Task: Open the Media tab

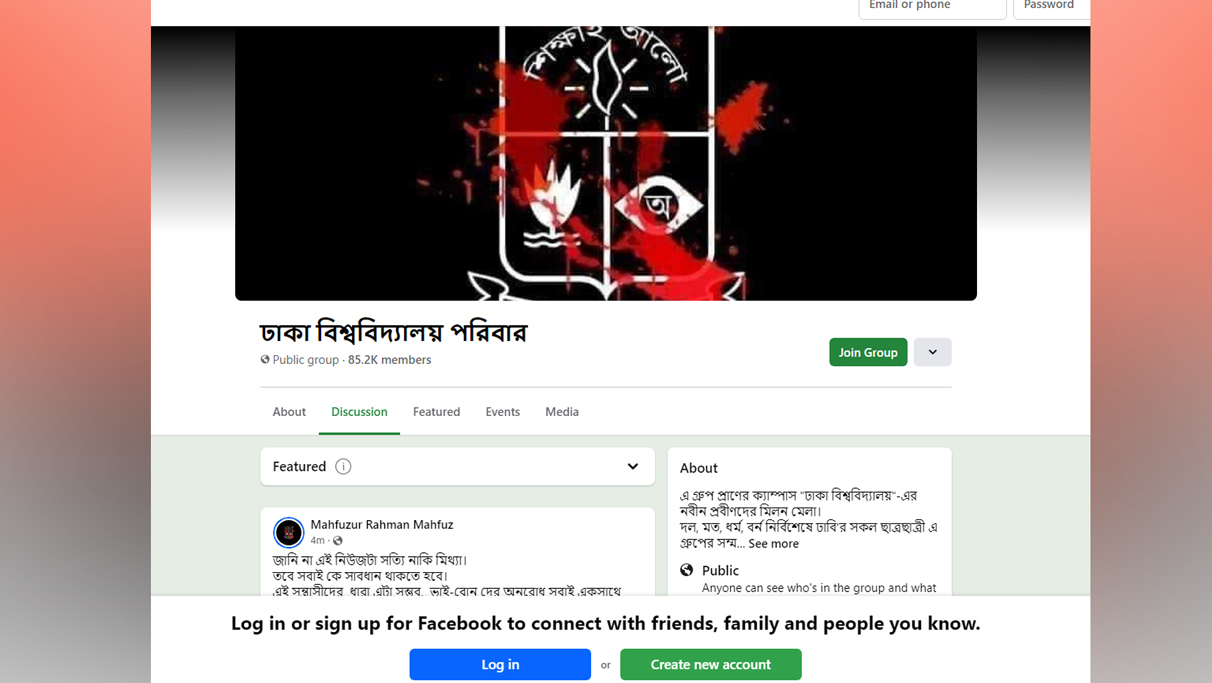Action: [x=562, y=412]
